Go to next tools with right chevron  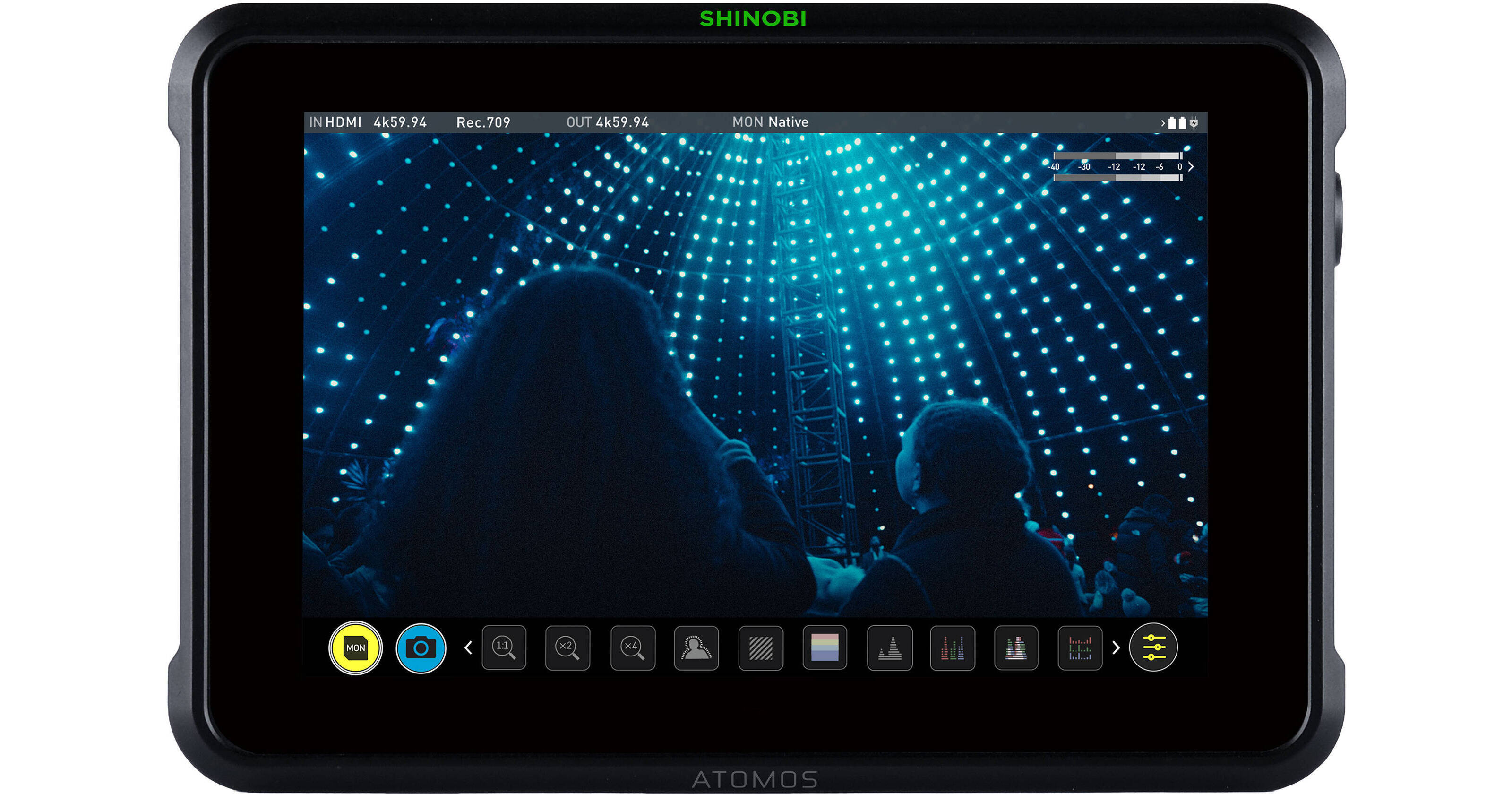(x=1116, y=648)
